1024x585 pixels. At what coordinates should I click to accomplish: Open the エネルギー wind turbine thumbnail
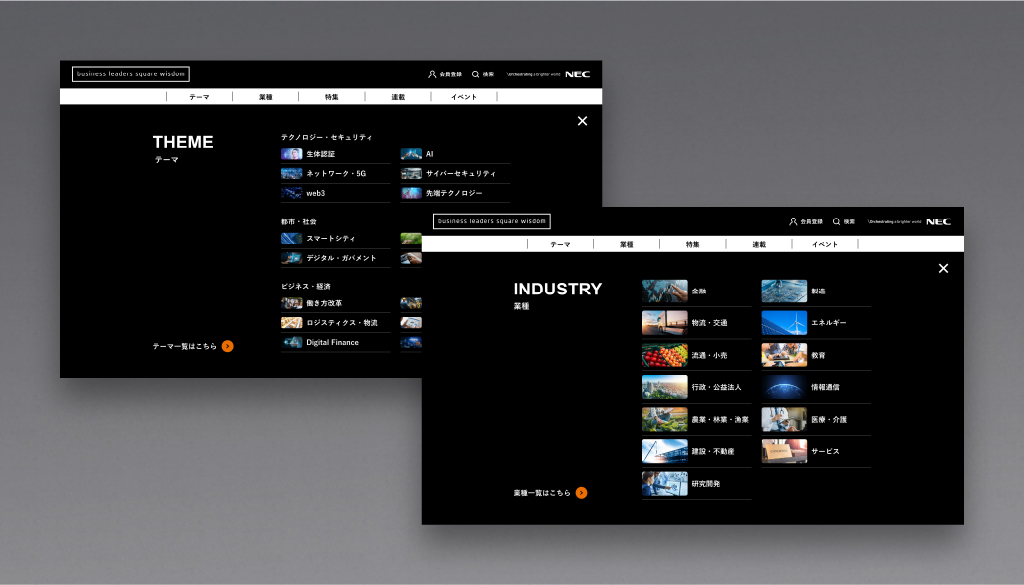[x=784, y=323]
